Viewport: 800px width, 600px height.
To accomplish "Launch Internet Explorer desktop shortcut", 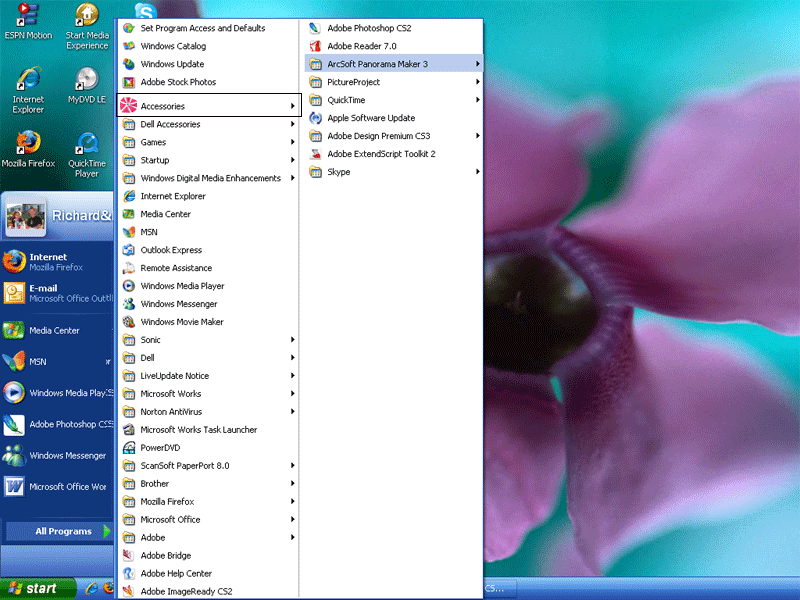I will [x=28, y=90].
